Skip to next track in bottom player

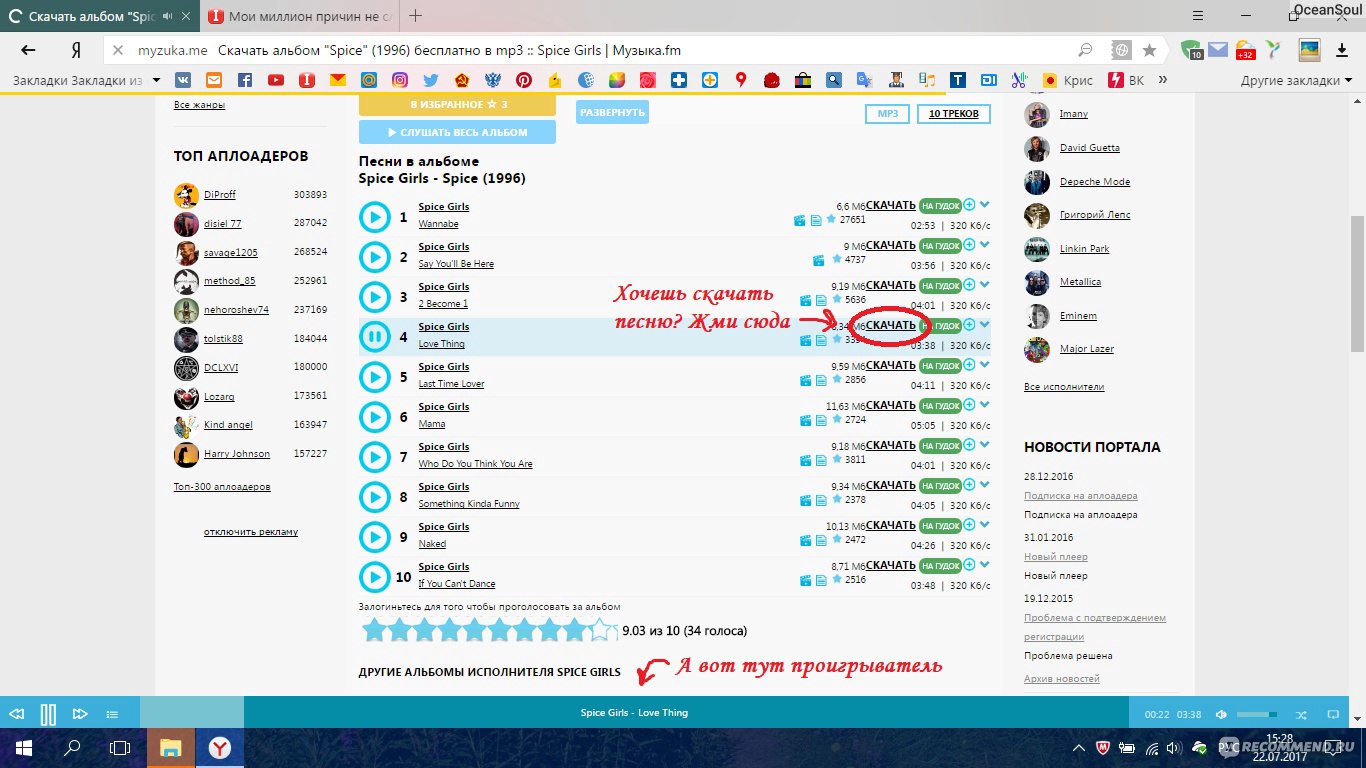[x=80, y=714]
